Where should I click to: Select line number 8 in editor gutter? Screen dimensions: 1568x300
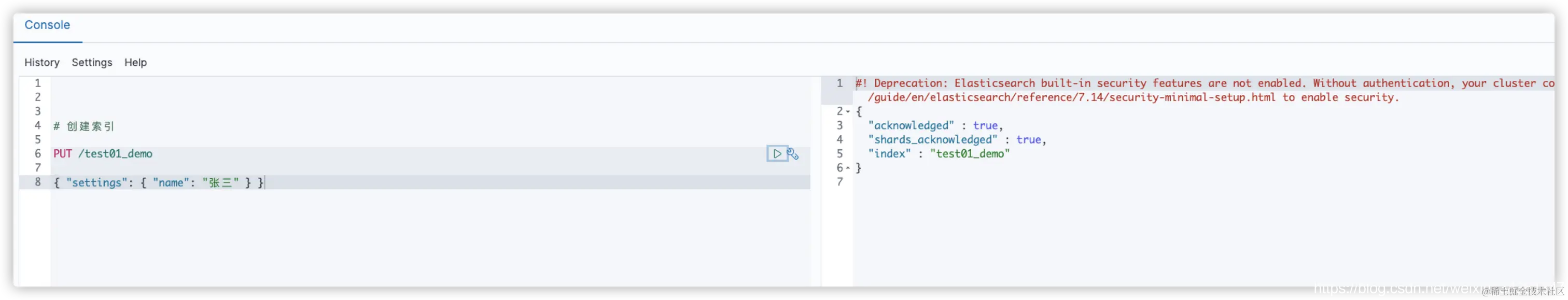click(38, 182)
